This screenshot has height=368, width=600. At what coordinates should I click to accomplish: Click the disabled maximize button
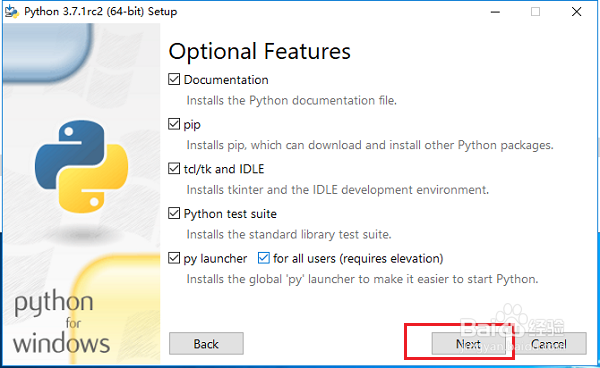[x=536, y=12]
